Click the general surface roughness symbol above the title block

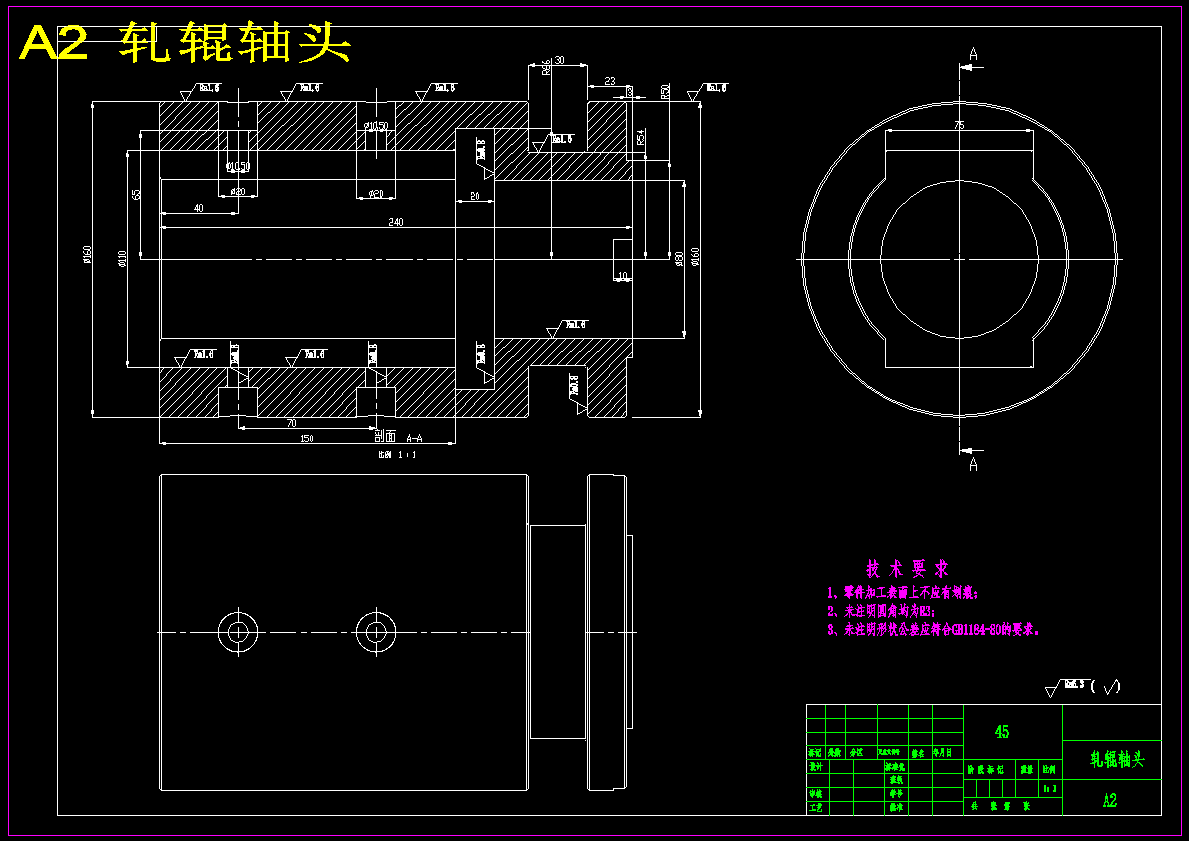(x=1082, y=687)
